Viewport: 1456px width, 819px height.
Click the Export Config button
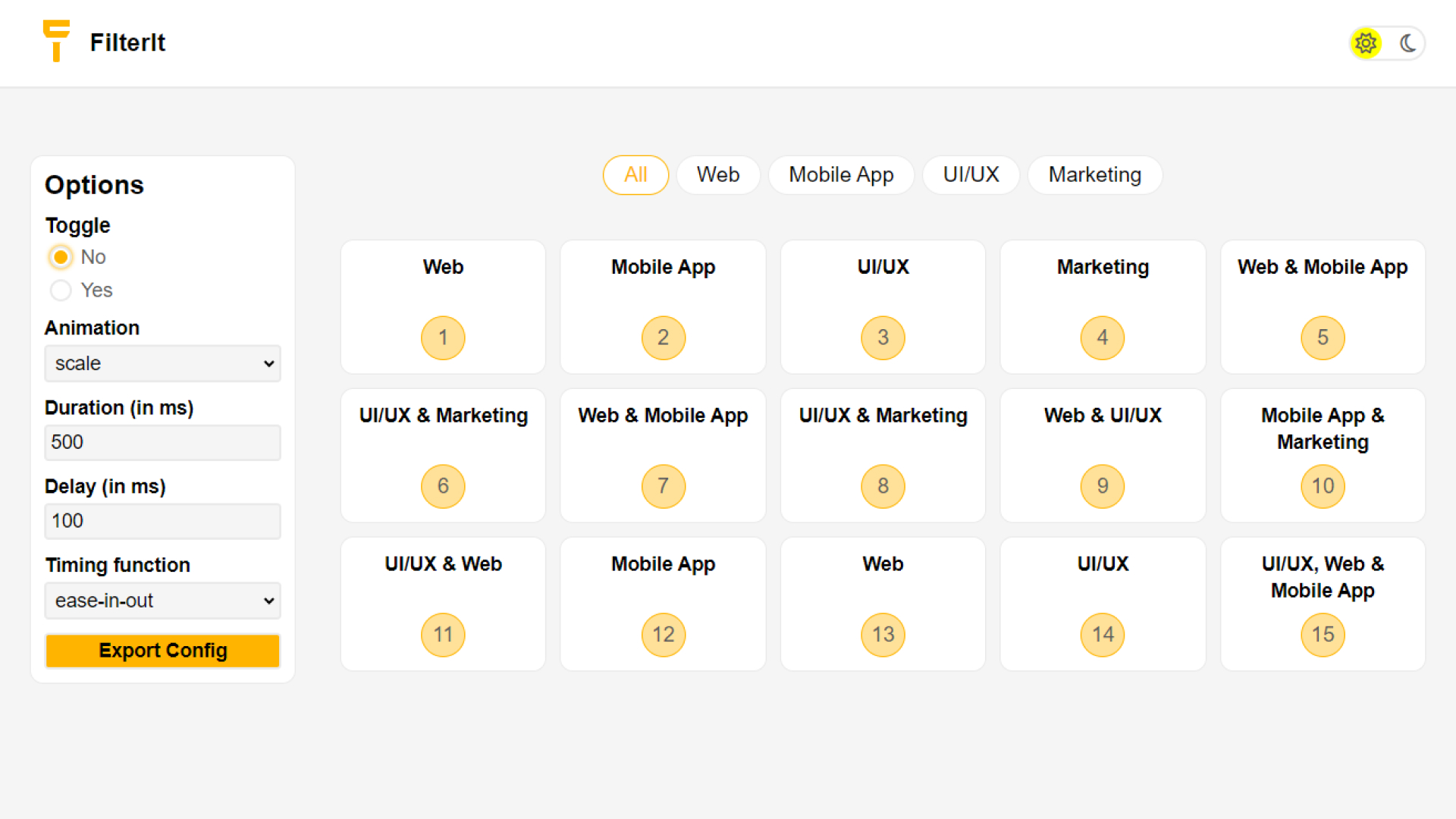(162, 651)
